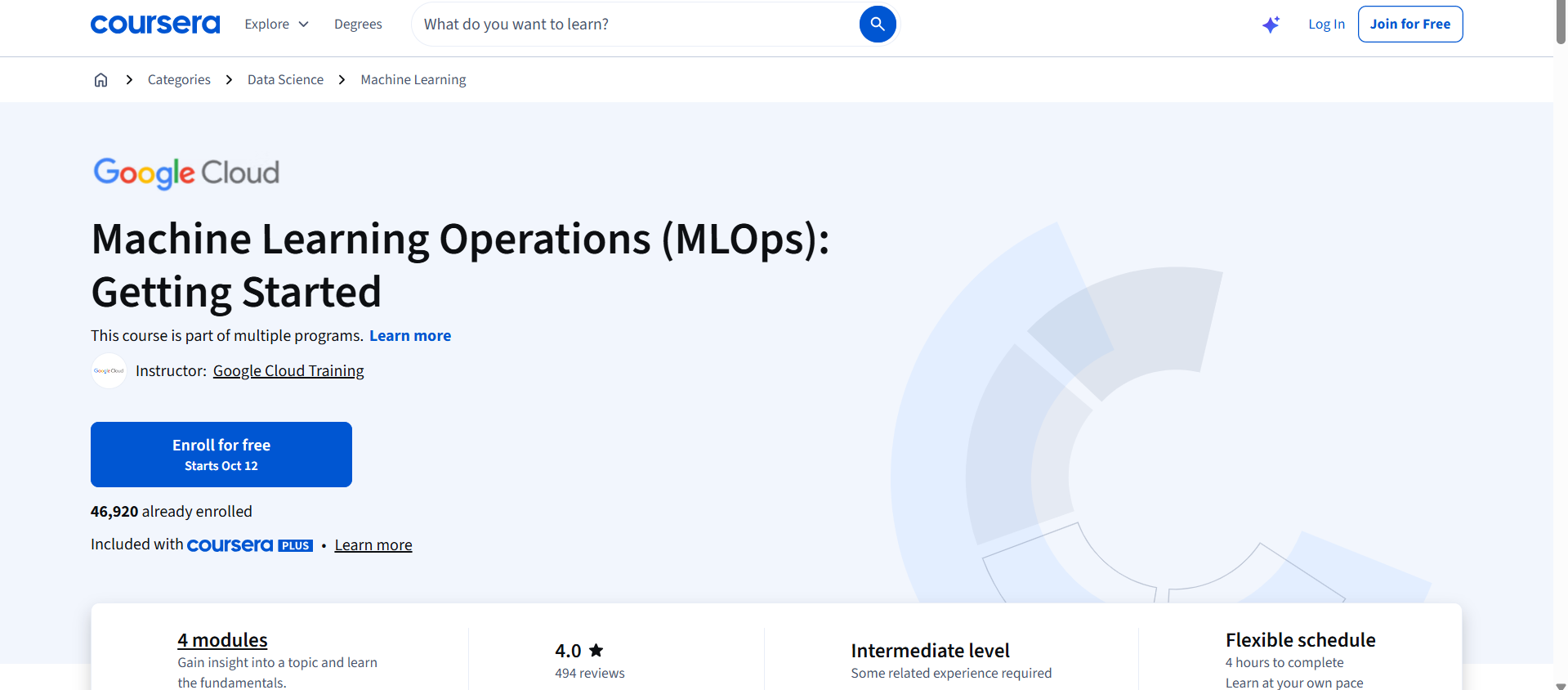This screenshot has height=690, width=1568.
Task: Click the Flexible schedule heading
Action: [1300, 640]
